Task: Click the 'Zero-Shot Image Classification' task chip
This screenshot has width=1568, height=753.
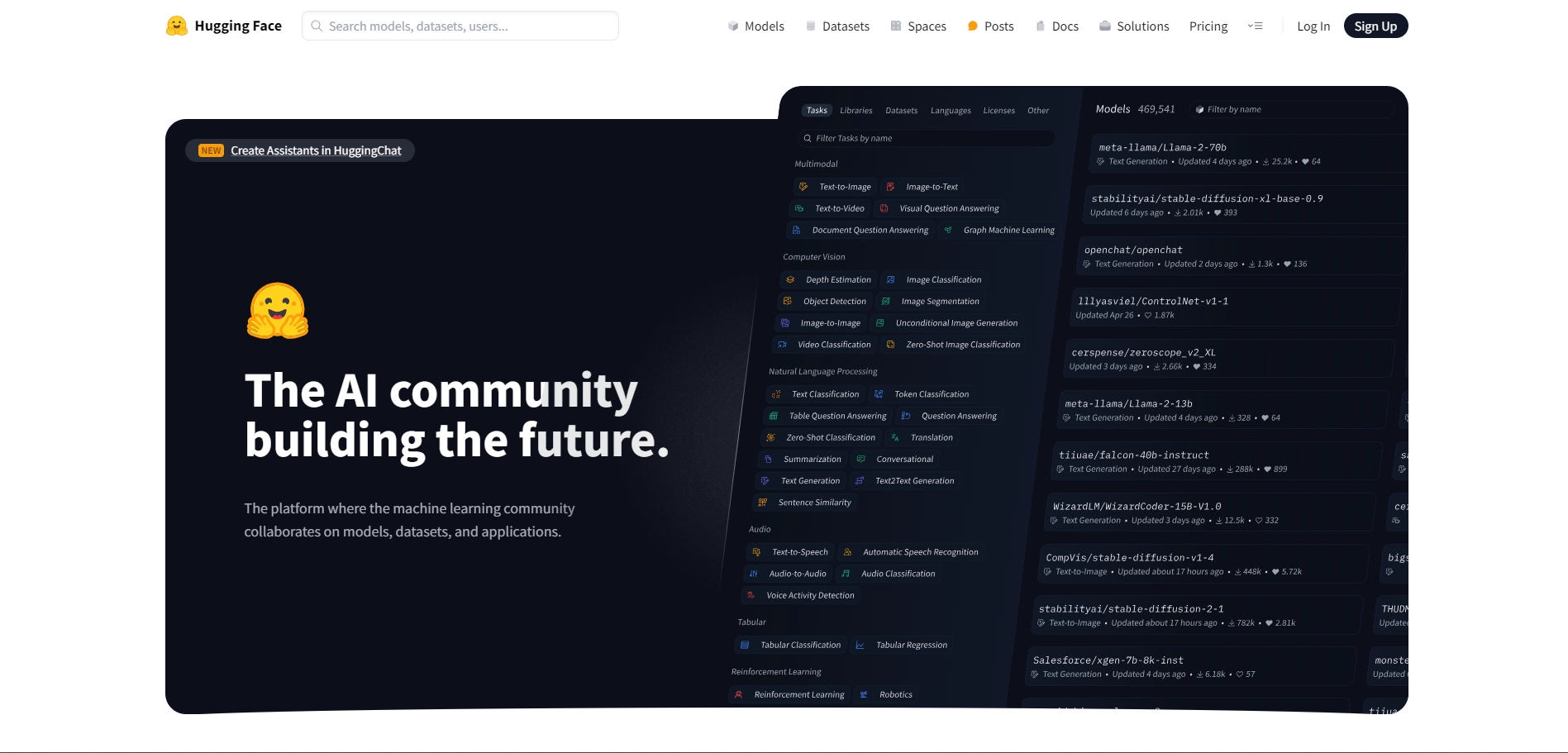Action: (953, 344)
